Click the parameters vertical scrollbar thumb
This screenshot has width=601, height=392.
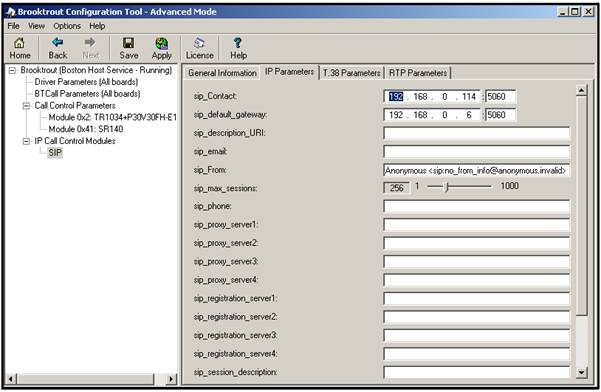581,206
